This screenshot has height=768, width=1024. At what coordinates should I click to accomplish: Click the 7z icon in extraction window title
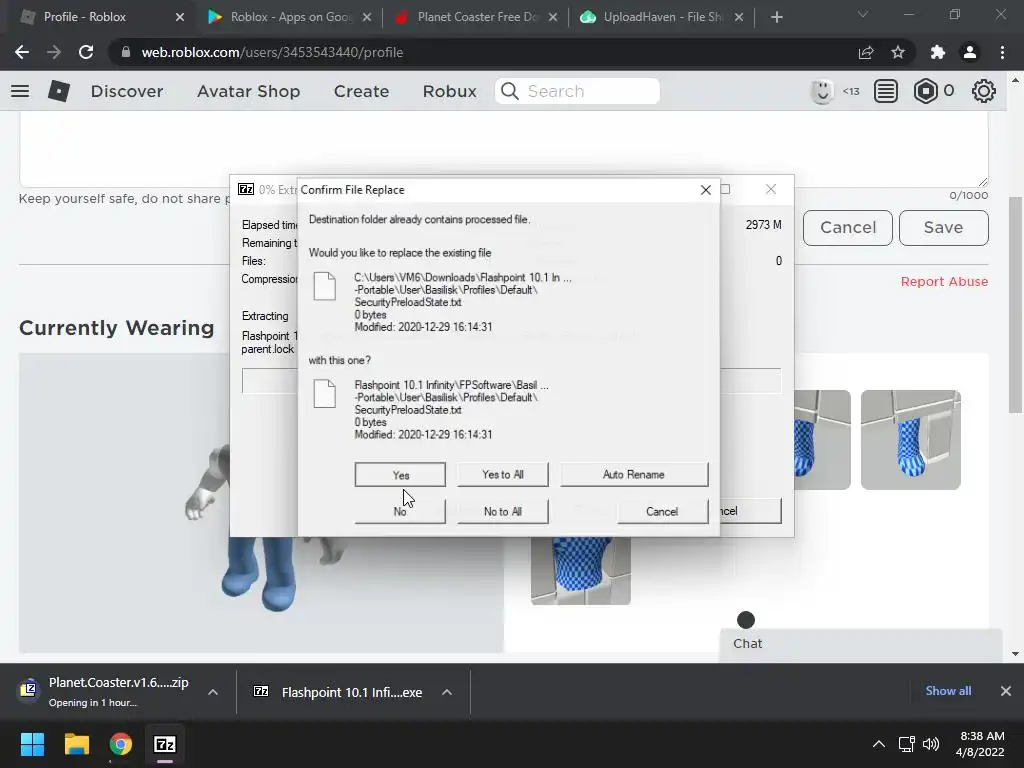(x=246, y=189)
